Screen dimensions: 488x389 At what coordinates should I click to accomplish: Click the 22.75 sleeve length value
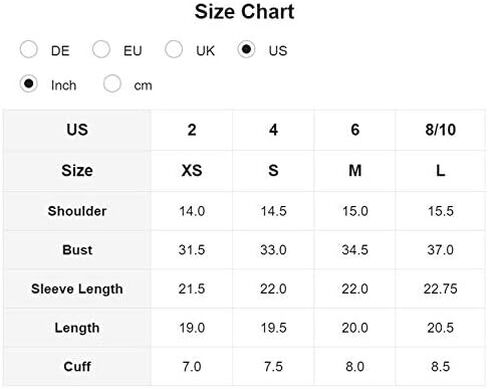[x=440, y=289]
